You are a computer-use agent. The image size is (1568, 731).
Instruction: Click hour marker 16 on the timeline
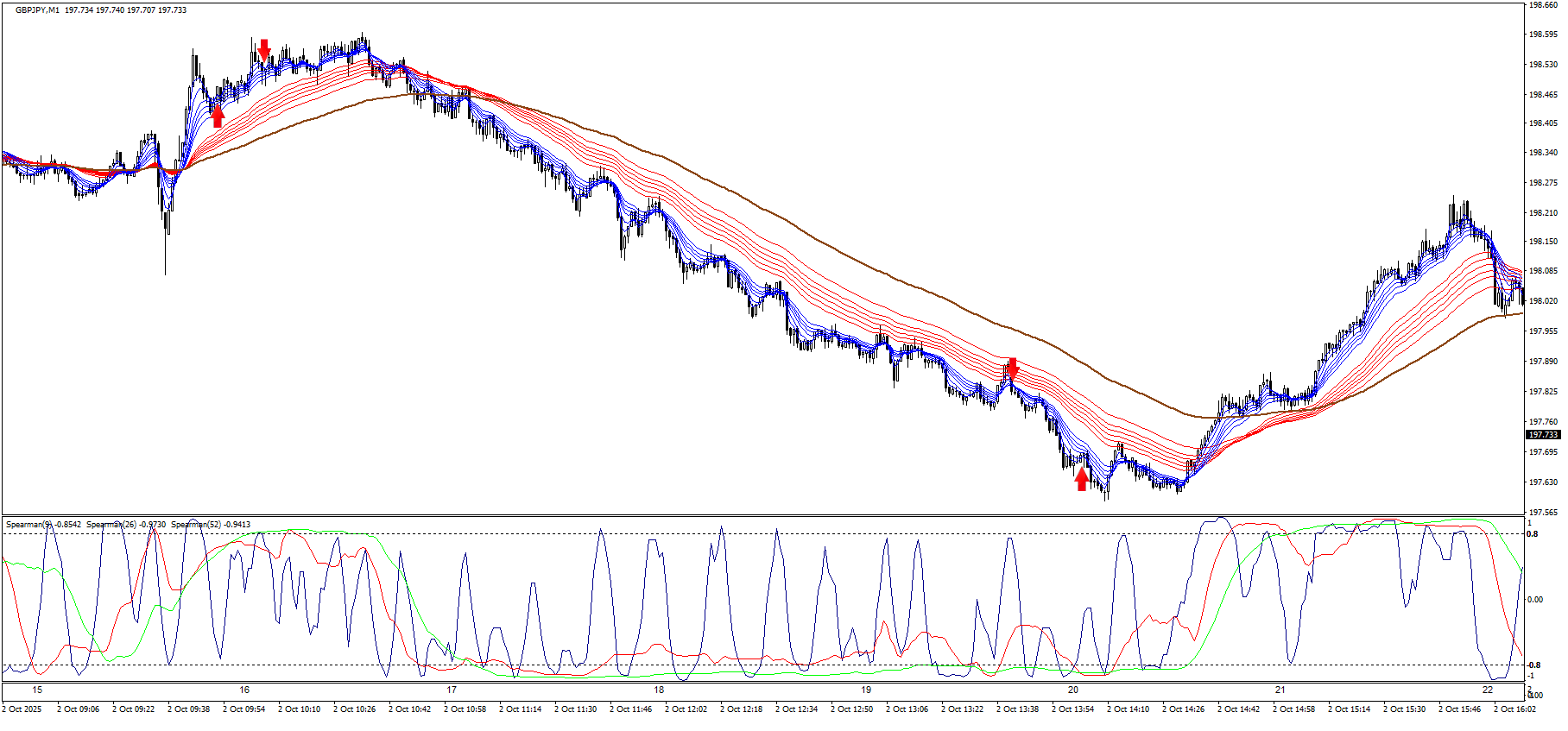[x=244, y=690]
